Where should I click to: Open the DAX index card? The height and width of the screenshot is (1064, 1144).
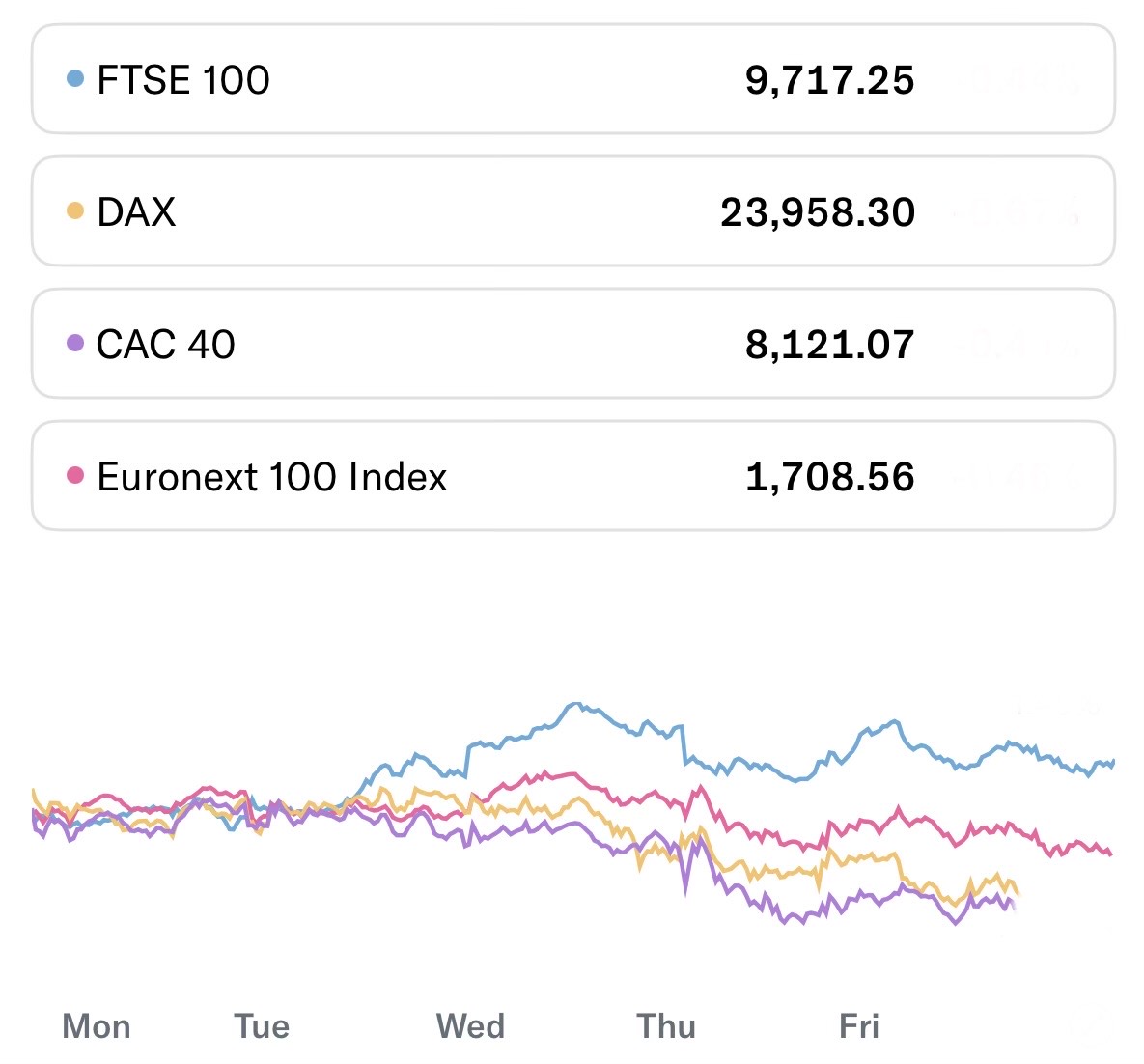pyautogui.click(x=572, y=211)
